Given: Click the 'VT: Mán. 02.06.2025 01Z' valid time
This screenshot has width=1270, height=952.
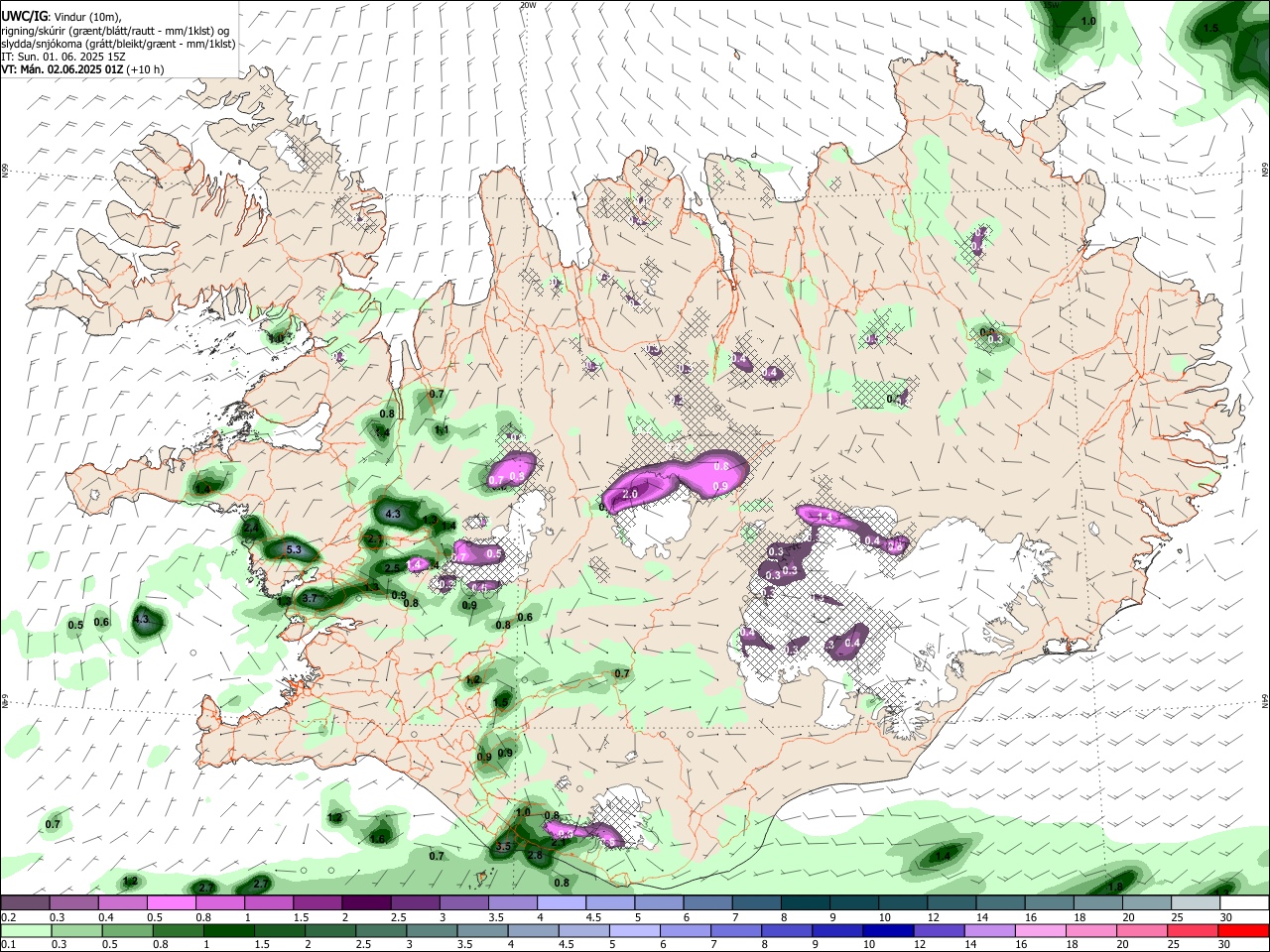Looking at the screenshot, I should coord(62,69).
